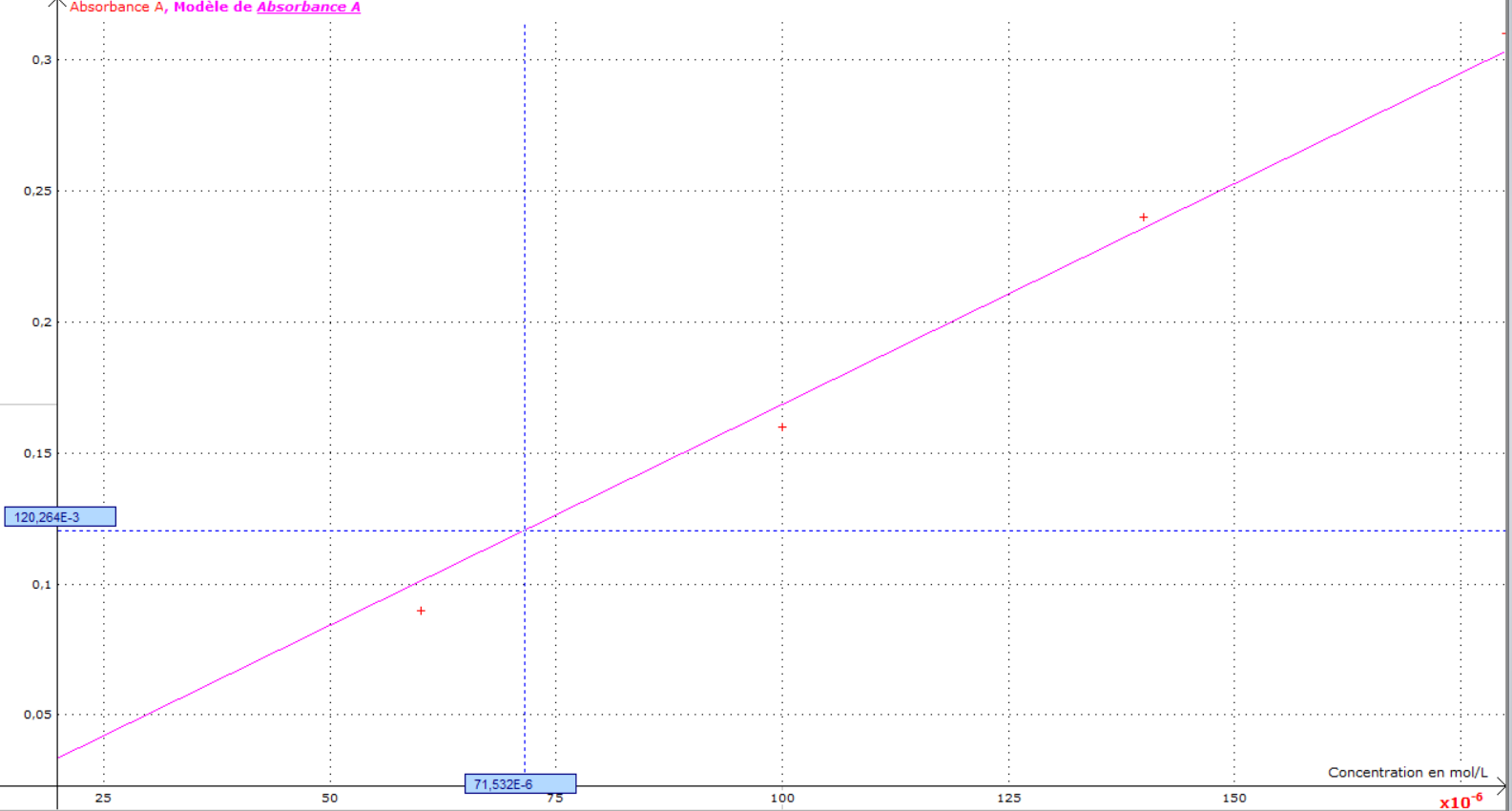Click the red x10⁻⁶ scale factor label
This screenshot has width=1512, height=811.
[1461, 801]
